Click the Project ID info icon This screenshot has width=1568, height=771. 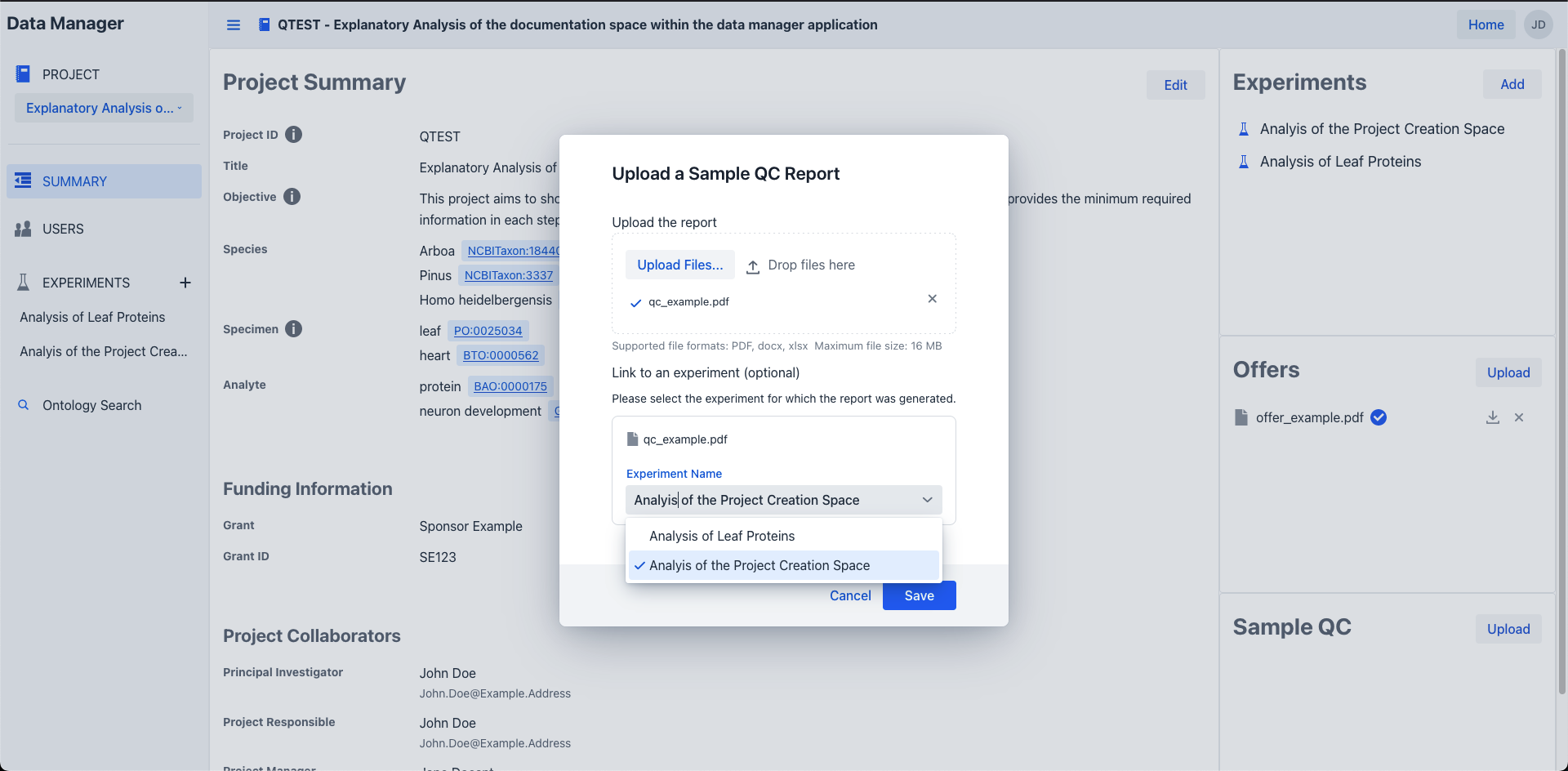pos(293,135)
